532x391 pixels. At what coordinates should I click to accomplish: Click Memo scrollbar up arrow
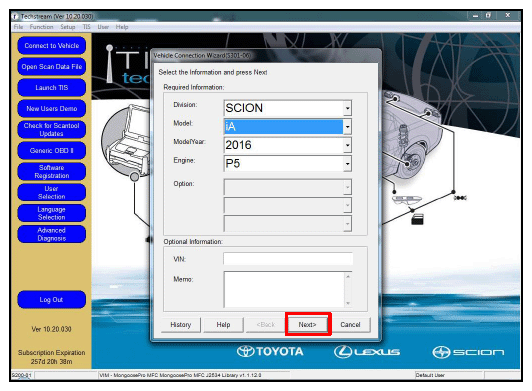click(348, 276)
